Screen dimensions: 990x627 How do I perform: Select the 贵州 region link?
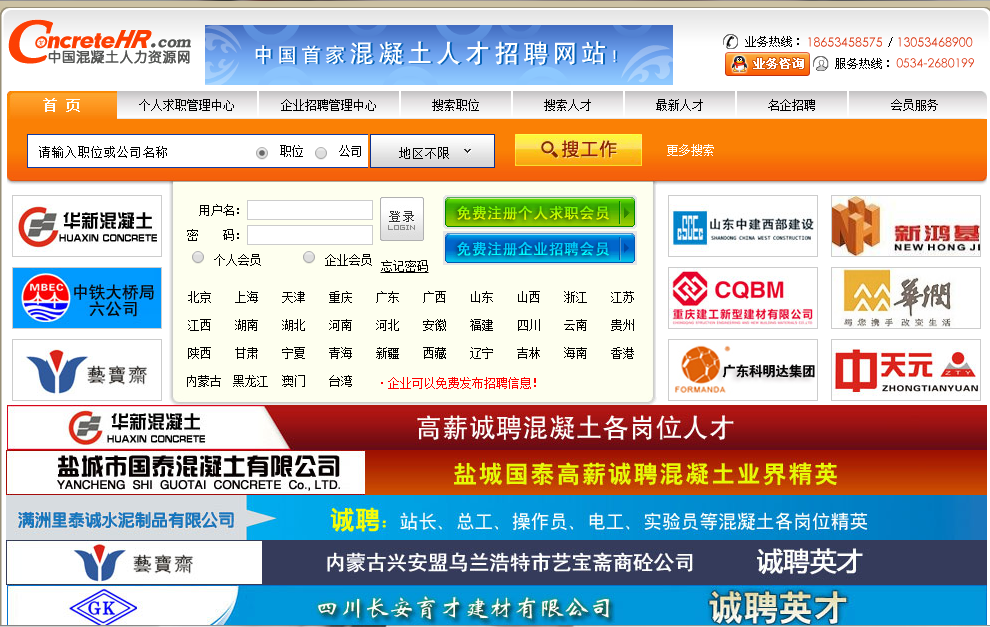(623, 325)
